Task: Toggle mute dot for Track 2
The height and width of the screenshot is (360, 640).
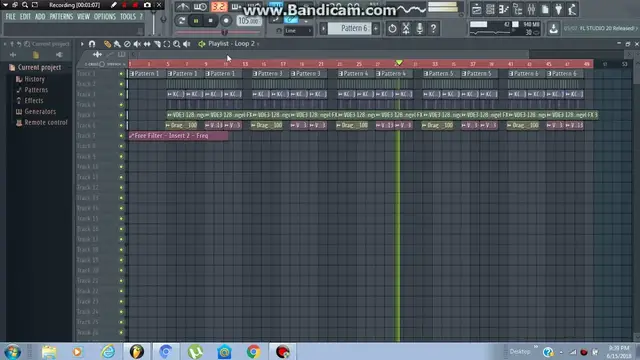Action: [121, 84]
